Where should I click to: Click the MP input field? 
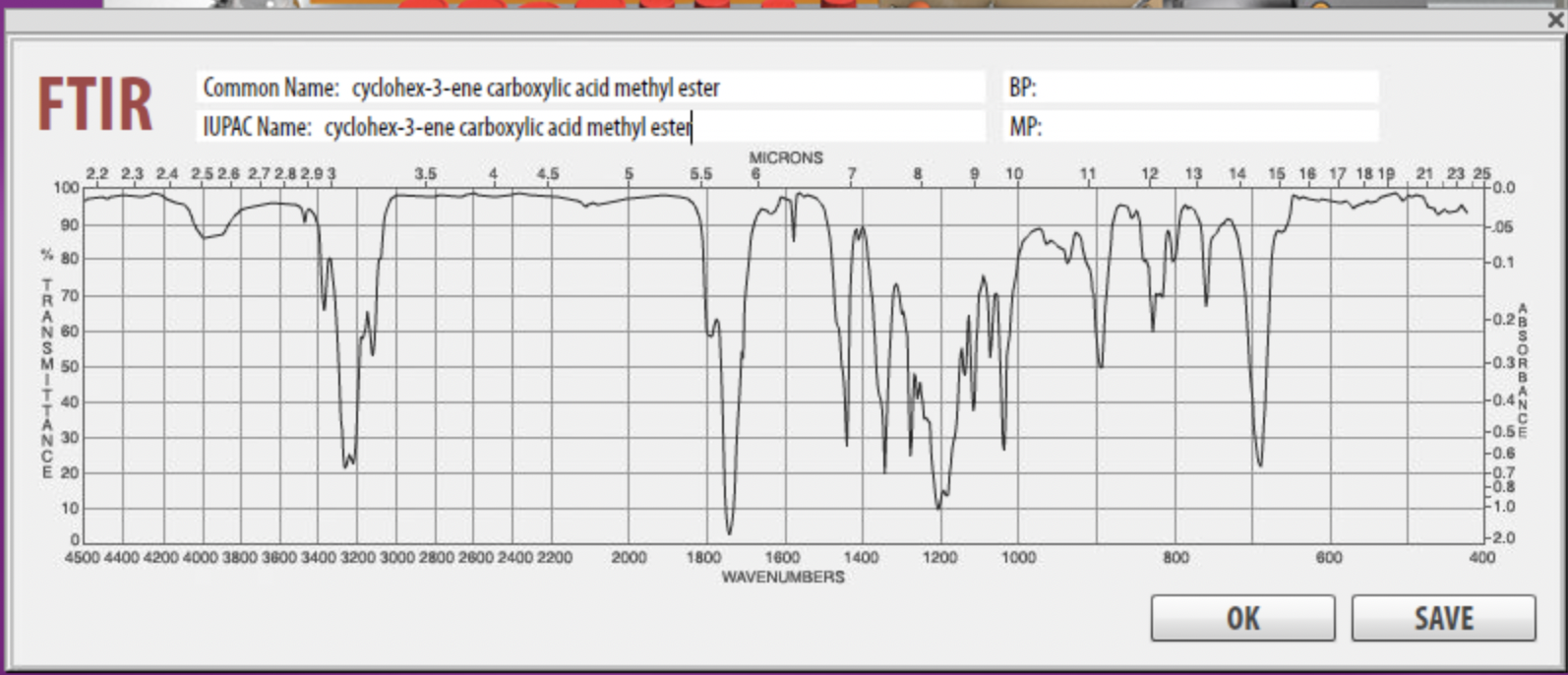pos(1190,127)
